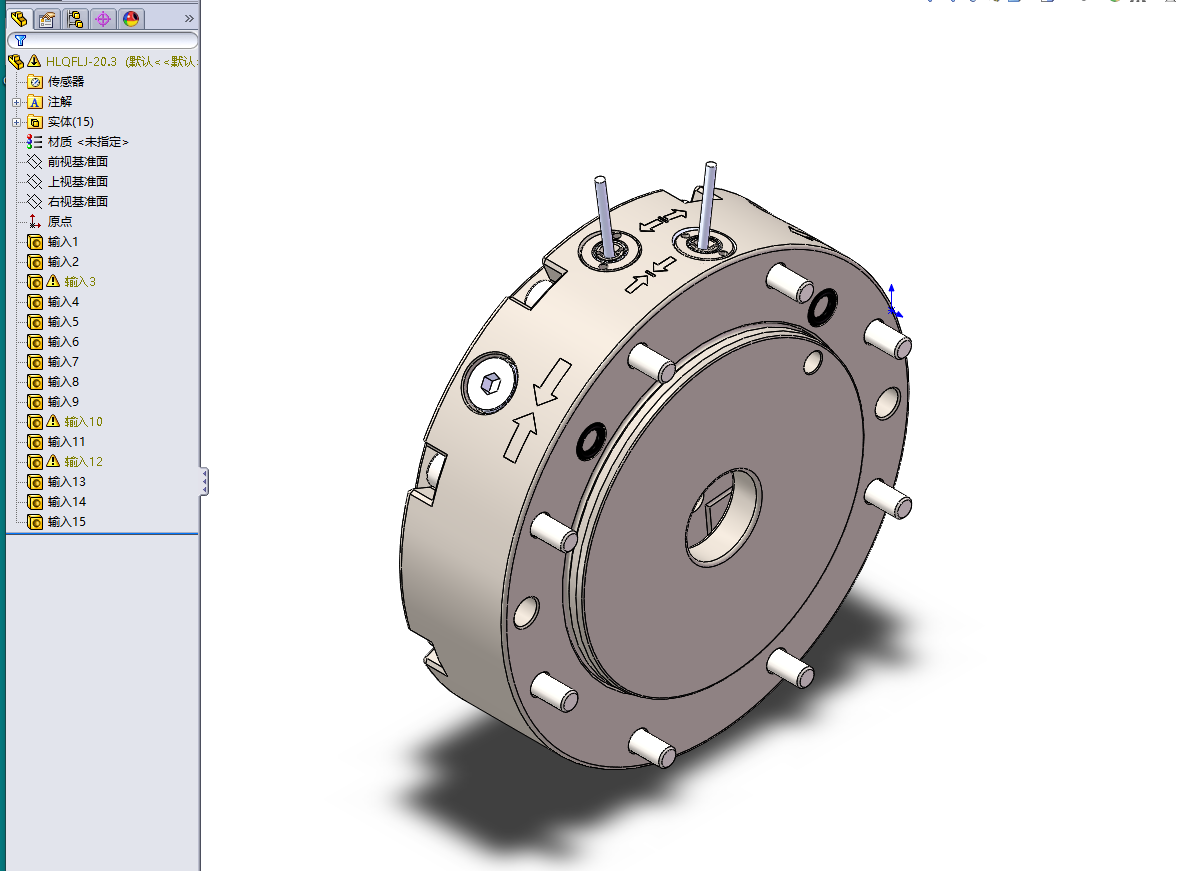Collapse the feature tree panel handle
The height and width of the screenshot is (871, 1196).
coord(204,481)
